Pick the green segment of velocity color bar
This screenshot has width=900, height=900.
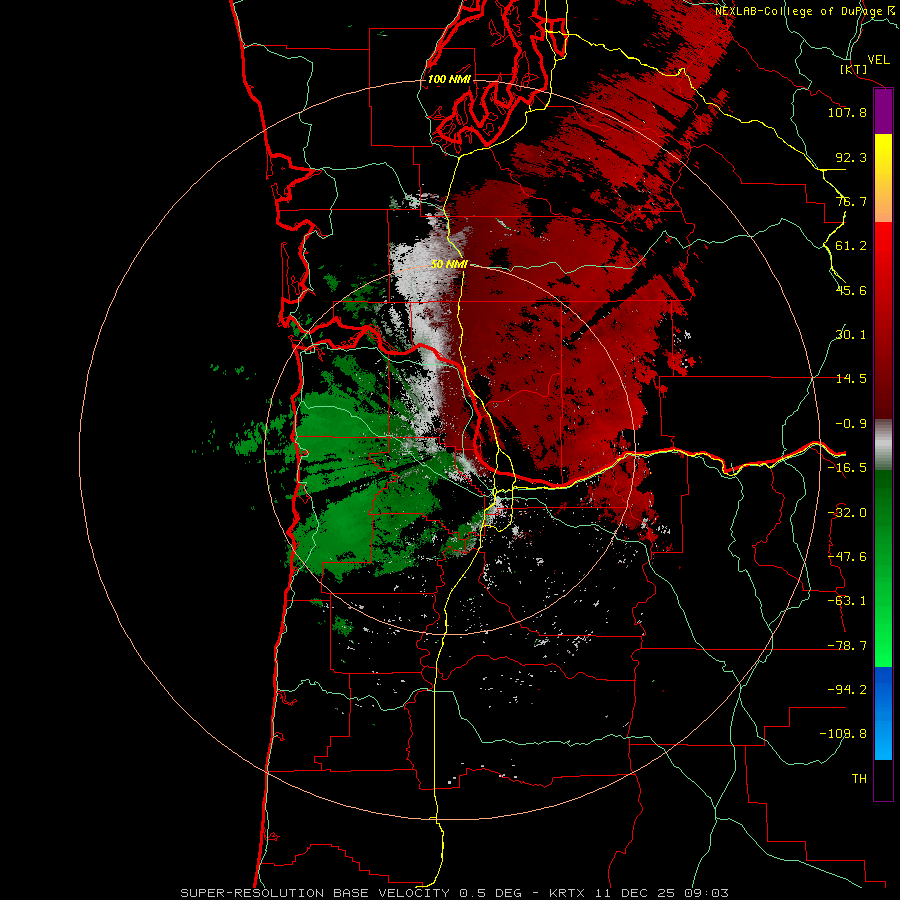pyautogui.click(x=883, y=568)
